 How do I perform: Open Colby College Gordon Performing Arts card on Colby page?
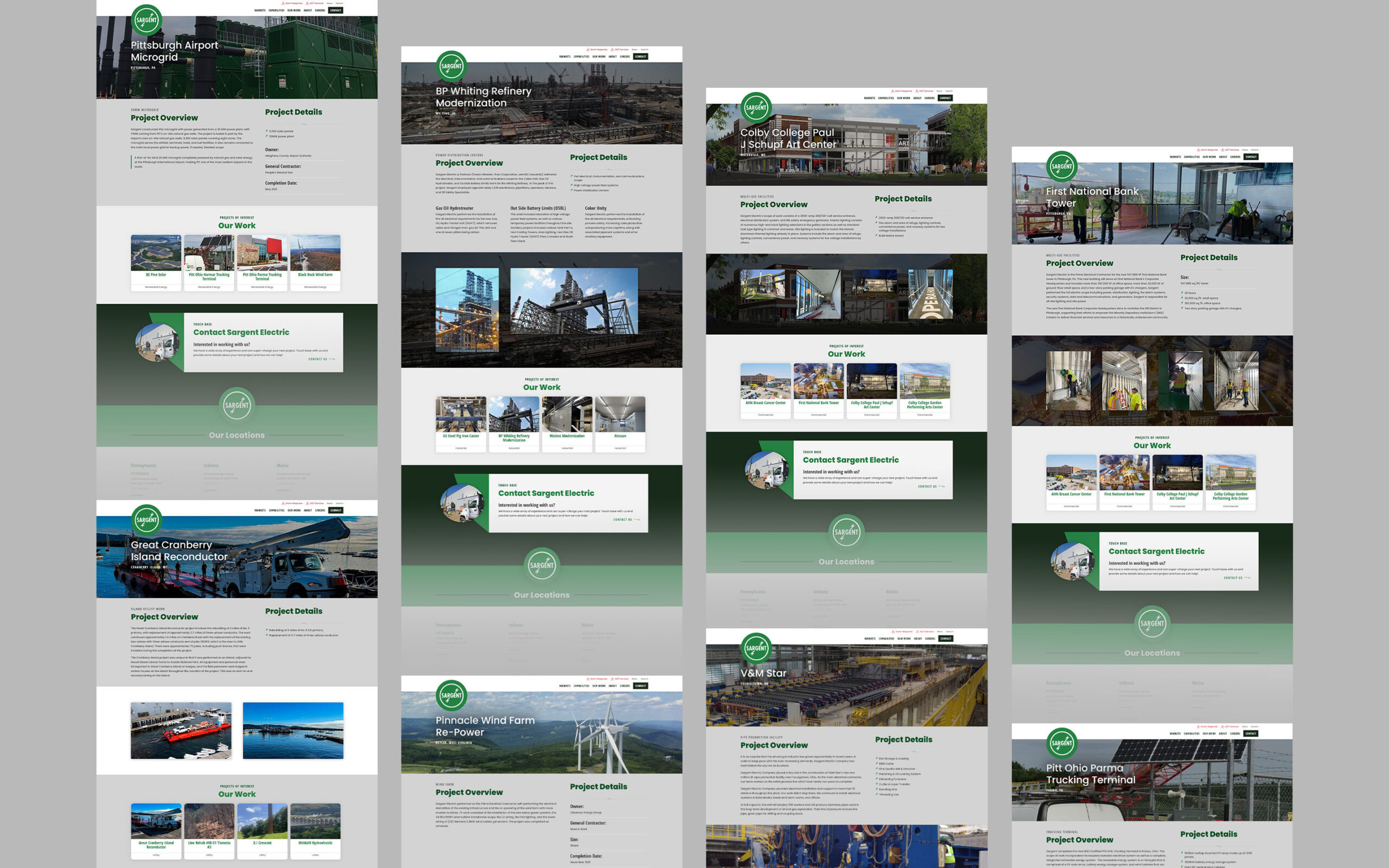(x=925, y=391)
